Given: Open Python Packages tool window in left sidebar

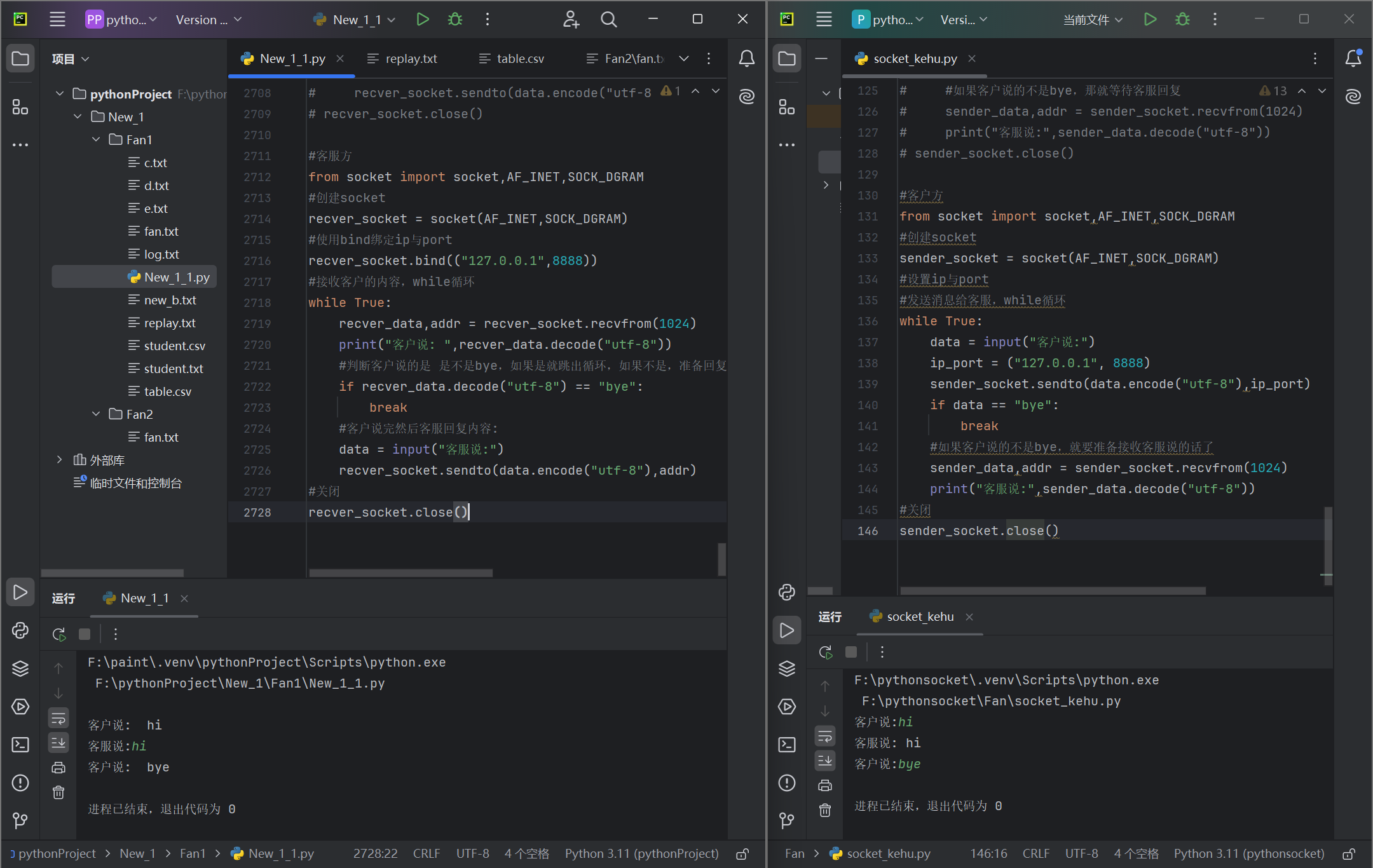Looking at the screenshot, I should point(20,668).
